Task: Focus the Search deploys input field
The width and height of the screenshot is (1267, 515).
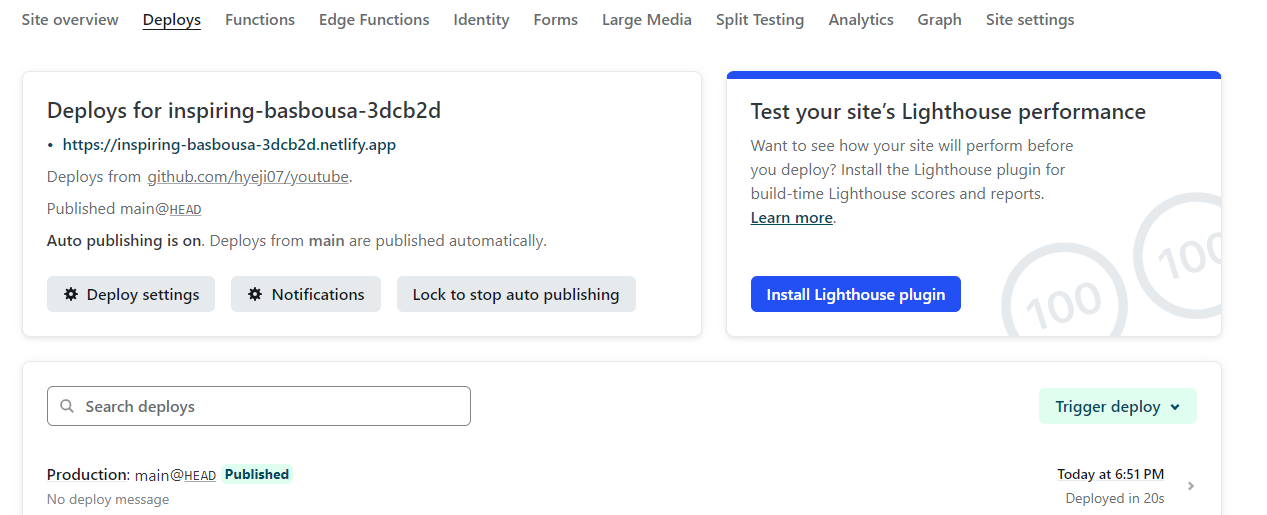Action: (259, 406)
